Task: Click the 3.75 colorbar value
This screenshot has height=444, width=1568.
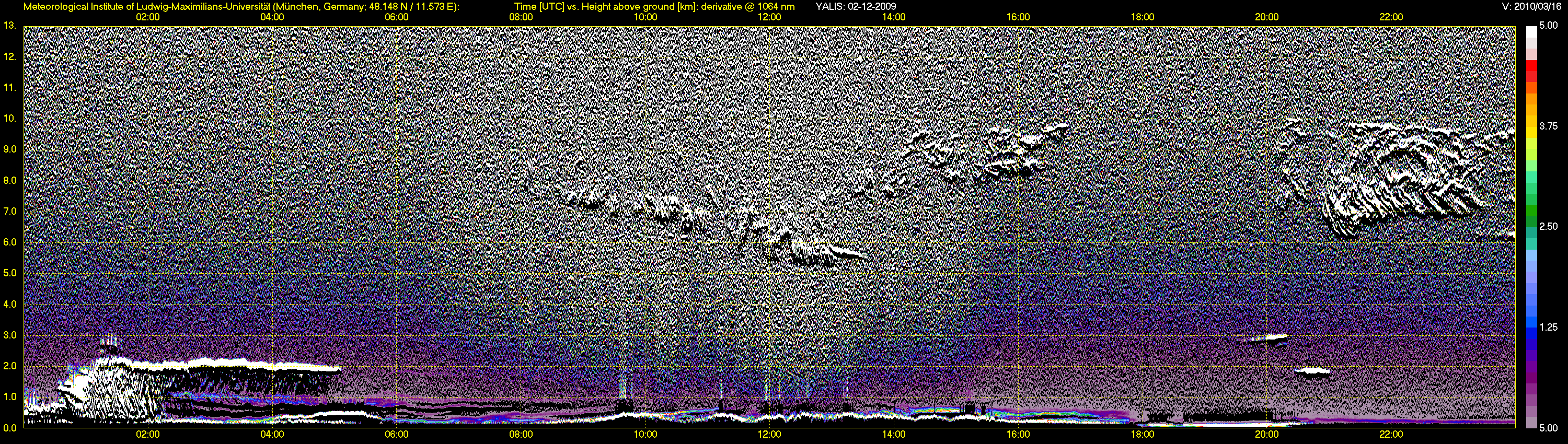Action: point(1548,126)
